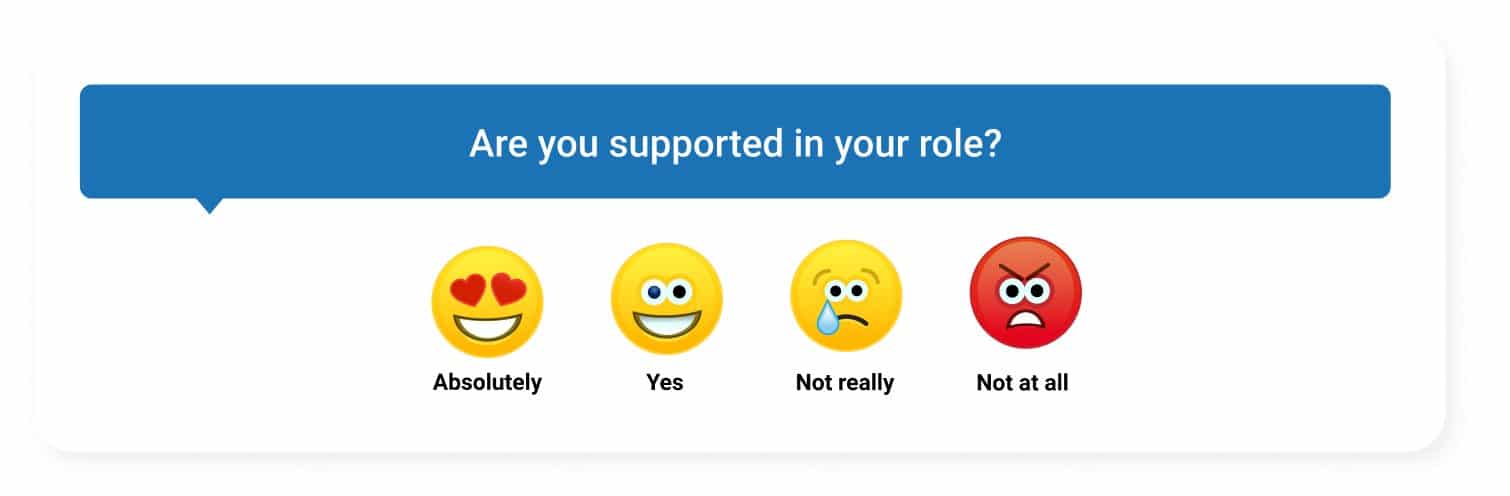Click the right red heart eye
This screenshot has width=1510, height=496.
[x=509, y=290]
